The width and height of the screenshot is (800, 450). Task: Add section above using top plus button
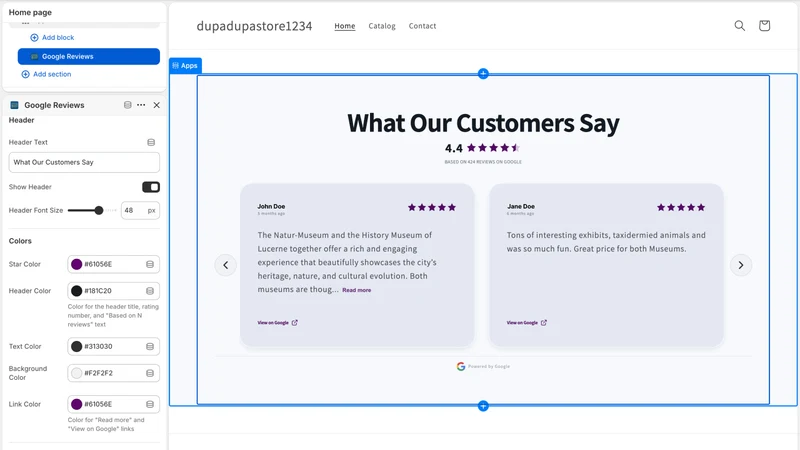(x=483, y=73)
